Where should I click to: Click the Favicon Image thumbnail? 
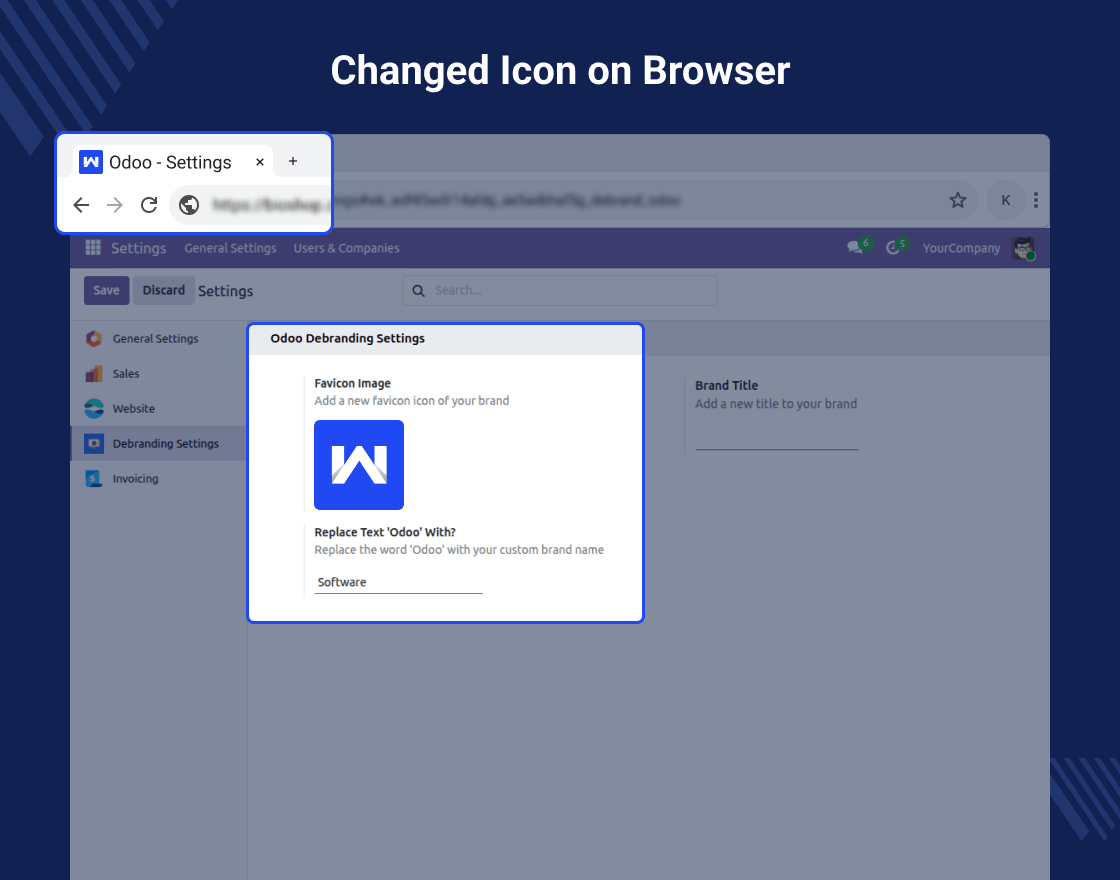(359, 465)
